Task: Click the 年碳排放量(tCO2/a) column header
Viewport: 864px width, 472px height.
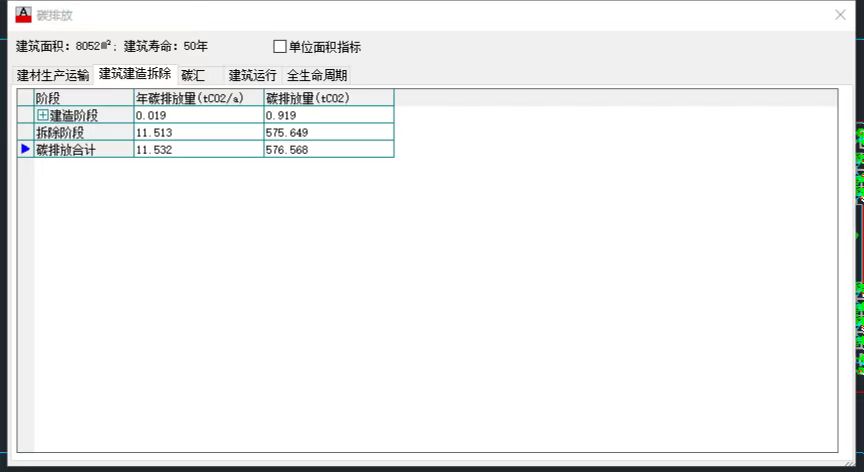Action: (198, 98)
